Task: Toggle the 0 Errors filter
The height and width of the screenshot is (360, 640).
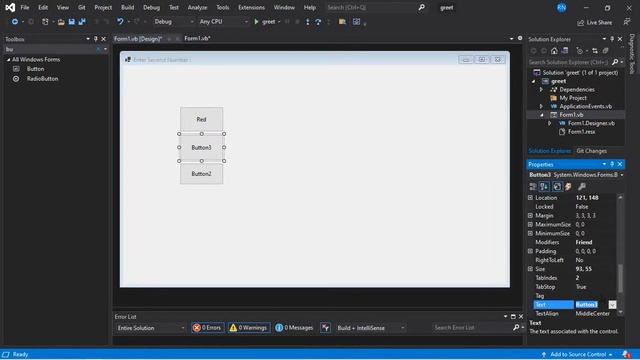Action: click(207, 328)
